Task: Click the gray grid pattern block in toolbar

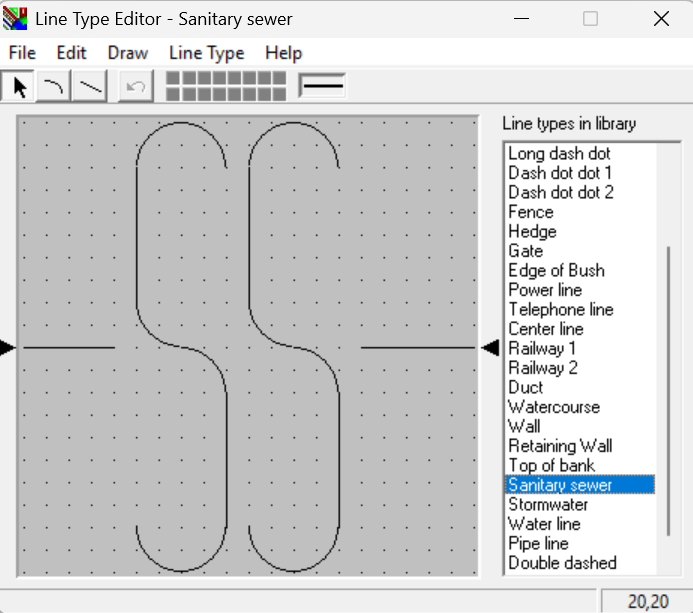Action: coord(225,86)
